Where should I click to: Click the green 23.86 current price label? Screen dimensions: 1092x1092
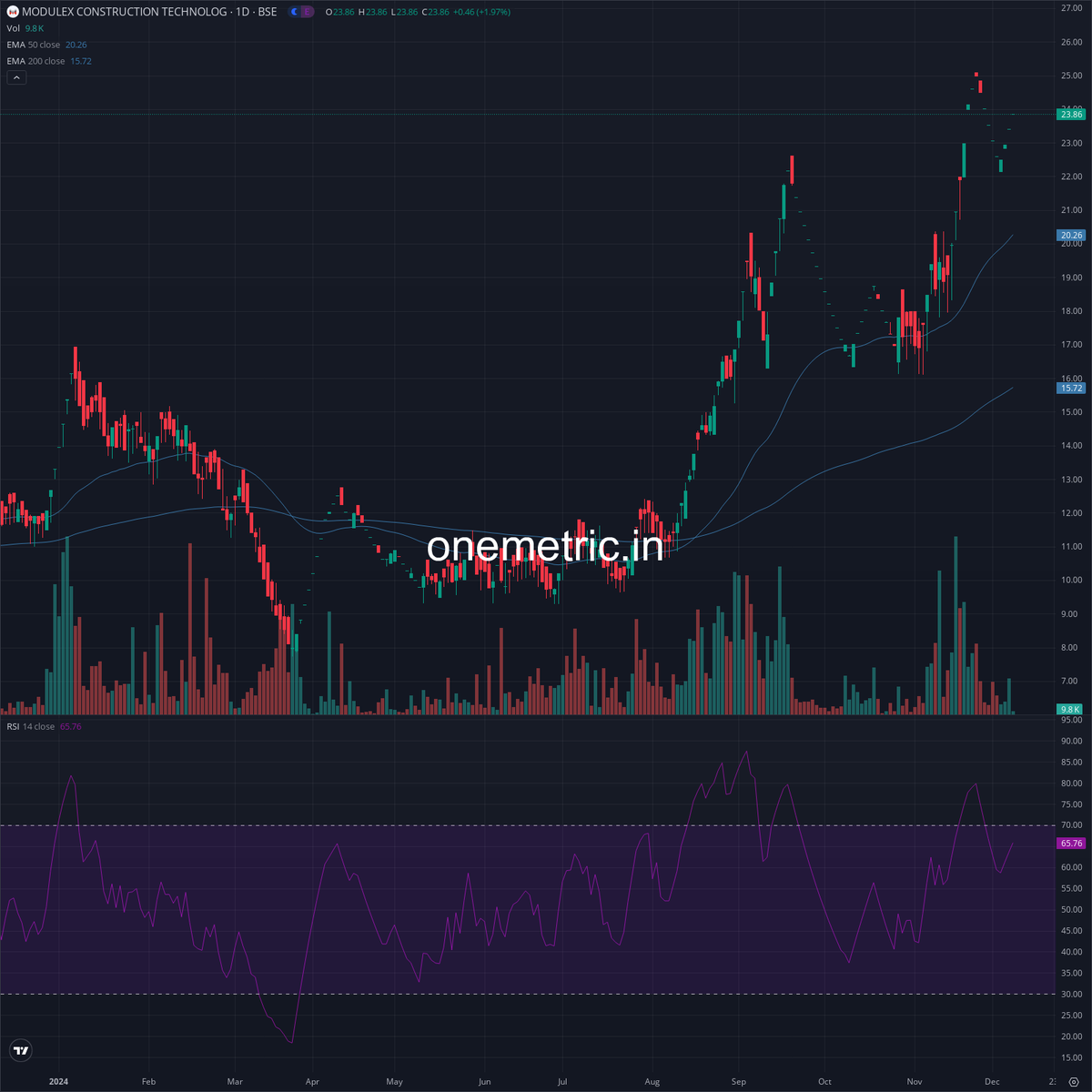click(x=1071, y=115)
